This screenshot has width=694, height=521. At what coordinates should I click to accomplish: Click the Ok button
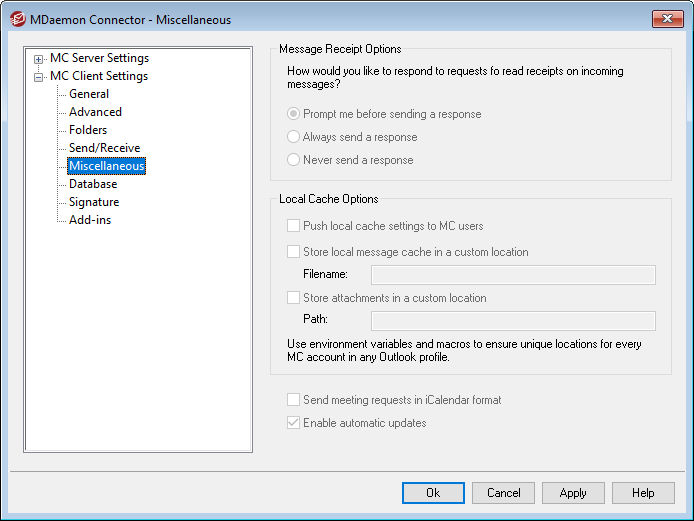[x=433, y=493]
